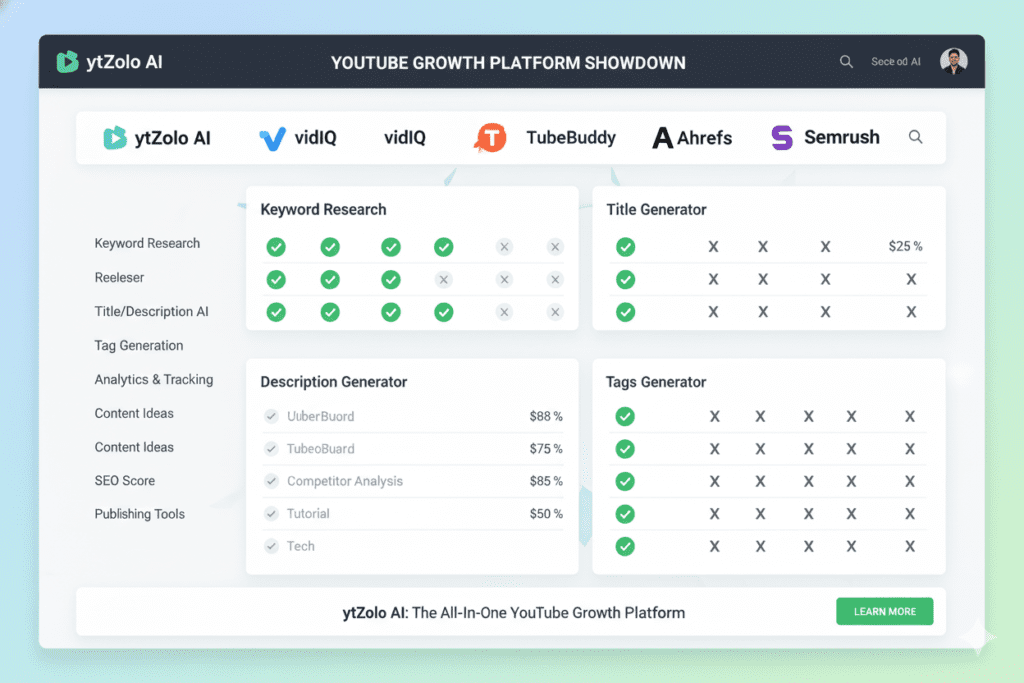
Task: Click the Ahrefs brand icon
Action: (x=662, y=137)
